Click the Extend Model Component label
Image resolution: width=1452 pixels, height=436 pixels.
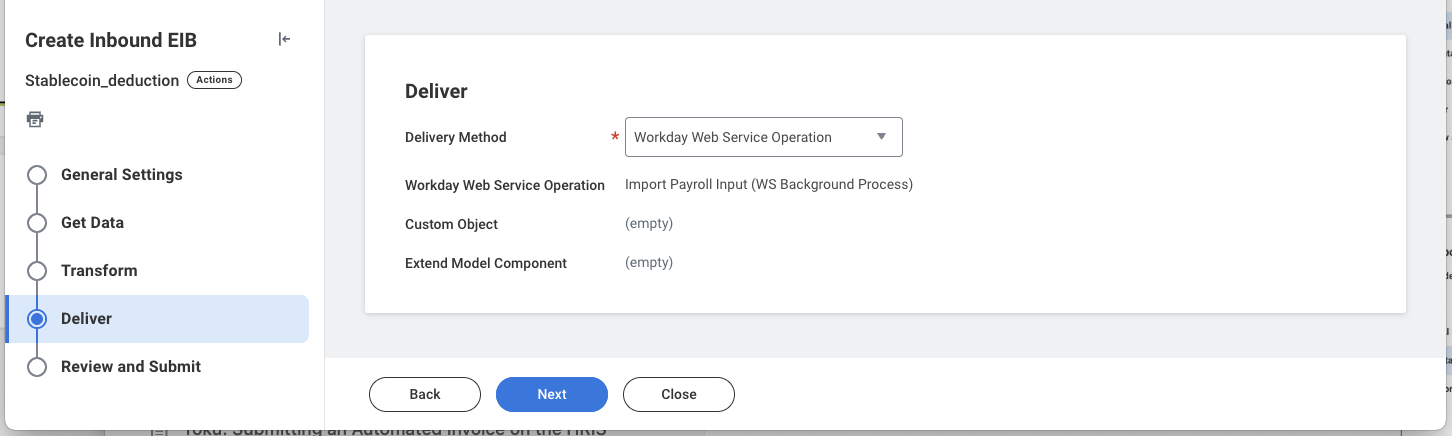486,263
